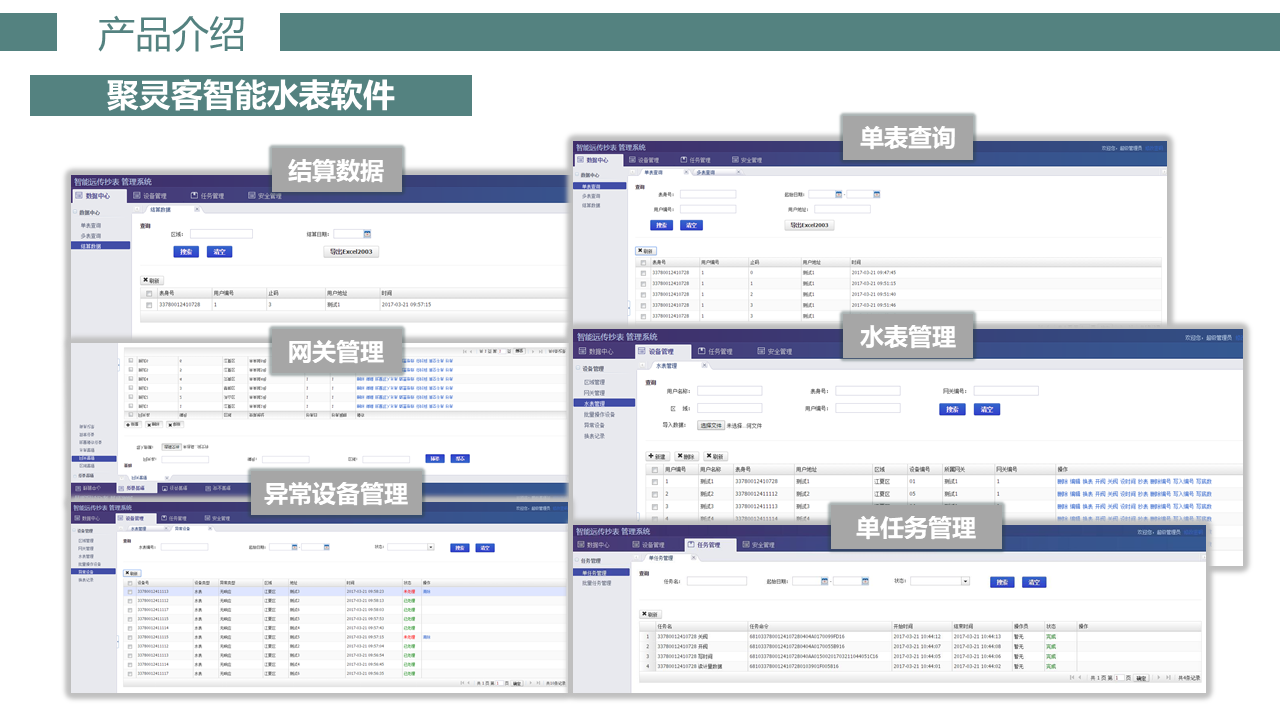Click 表身号 input field in 单表查询 window
The width and height of the screenshot is (1280, 720).
(708, 194)
